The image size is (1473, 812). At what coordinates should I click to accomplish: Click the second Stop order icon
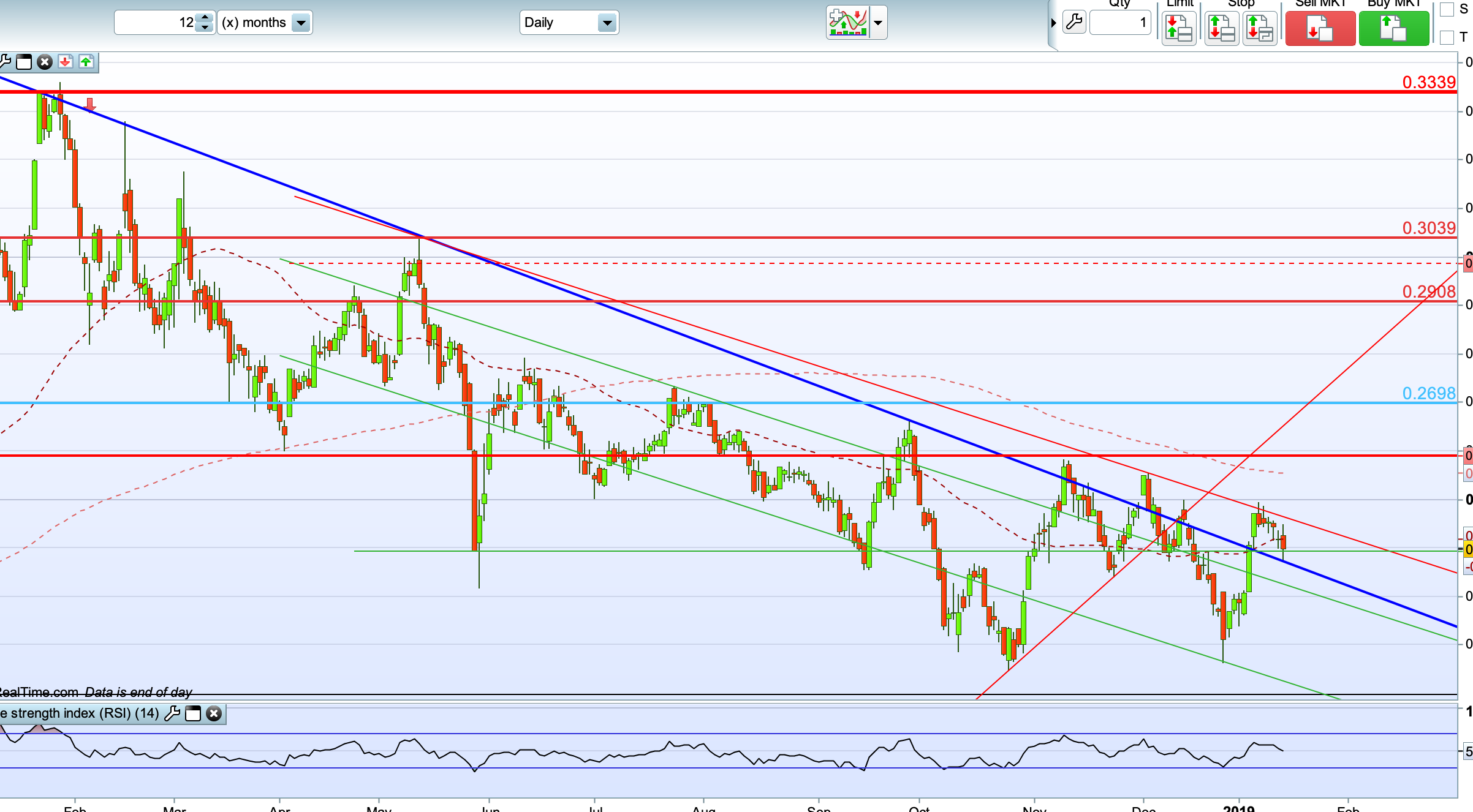(1260, 28)
